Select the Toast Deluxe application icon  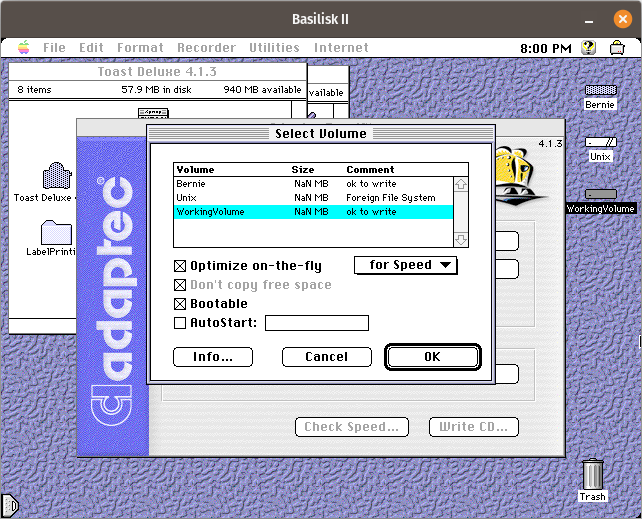[57, 176]
